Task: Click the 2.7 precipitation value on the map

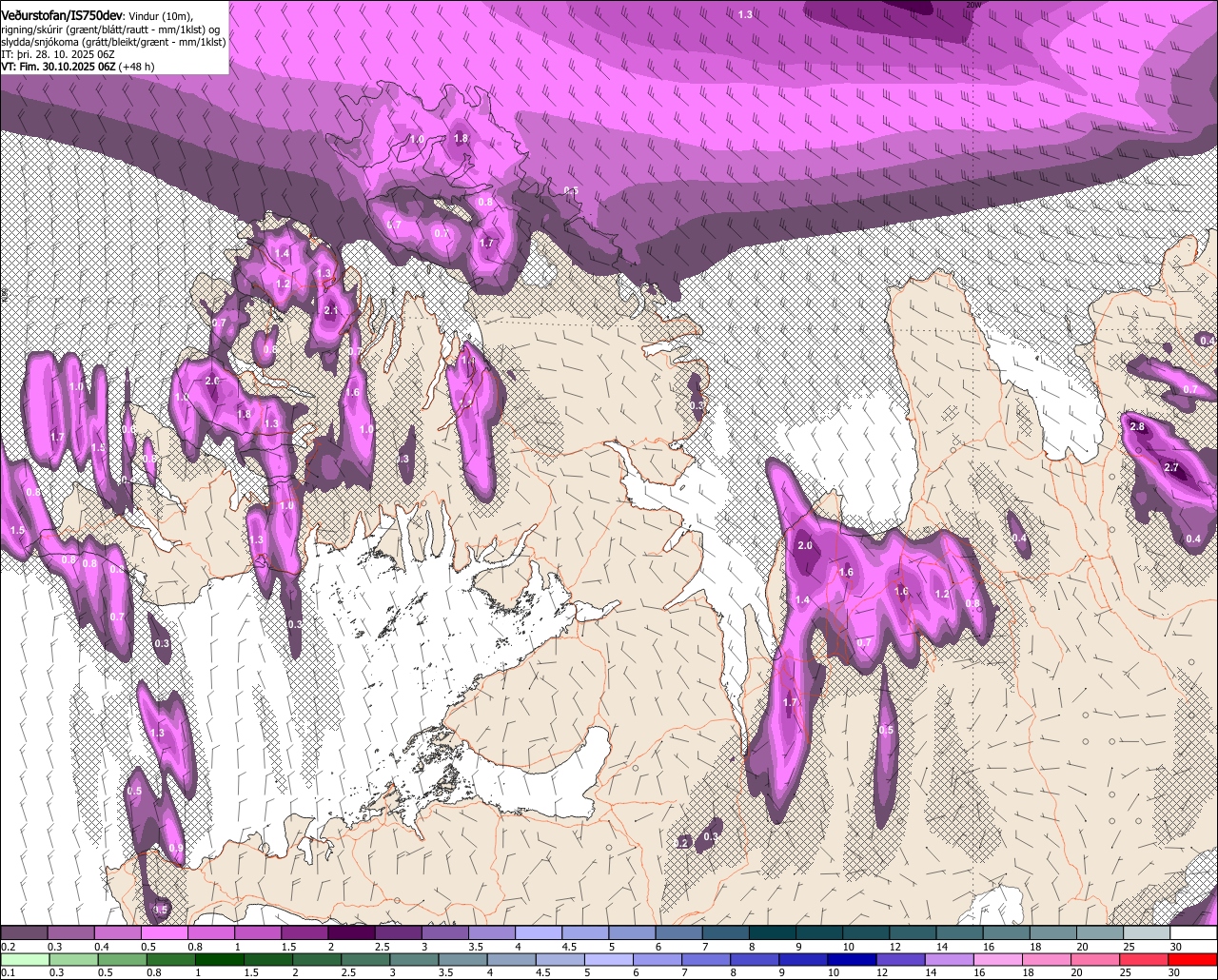Action: (x=1171, y=468)
